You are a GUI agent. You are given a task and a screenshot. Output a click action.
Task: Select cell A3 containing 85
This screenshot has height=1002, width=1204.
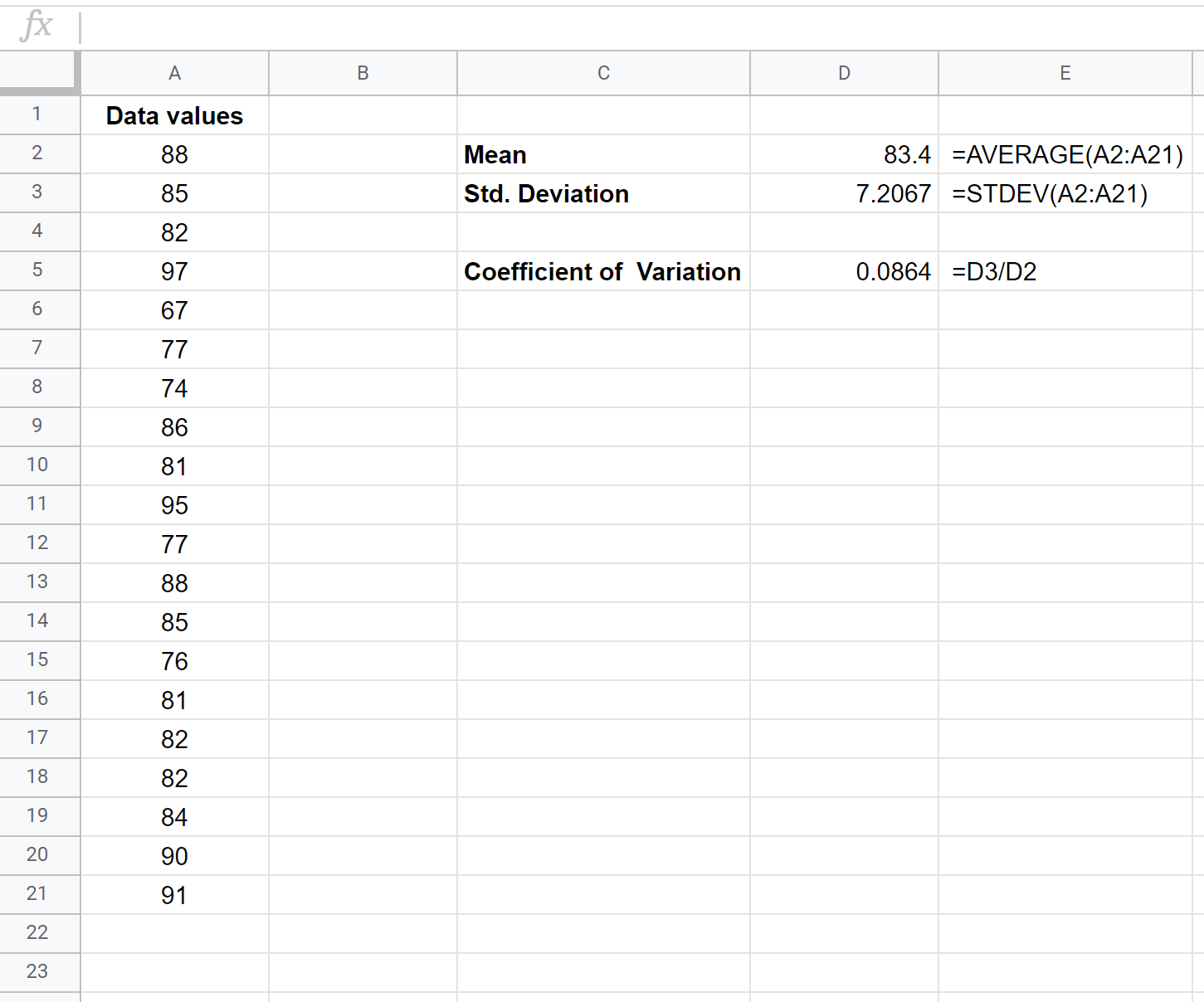tap(174, 193)
